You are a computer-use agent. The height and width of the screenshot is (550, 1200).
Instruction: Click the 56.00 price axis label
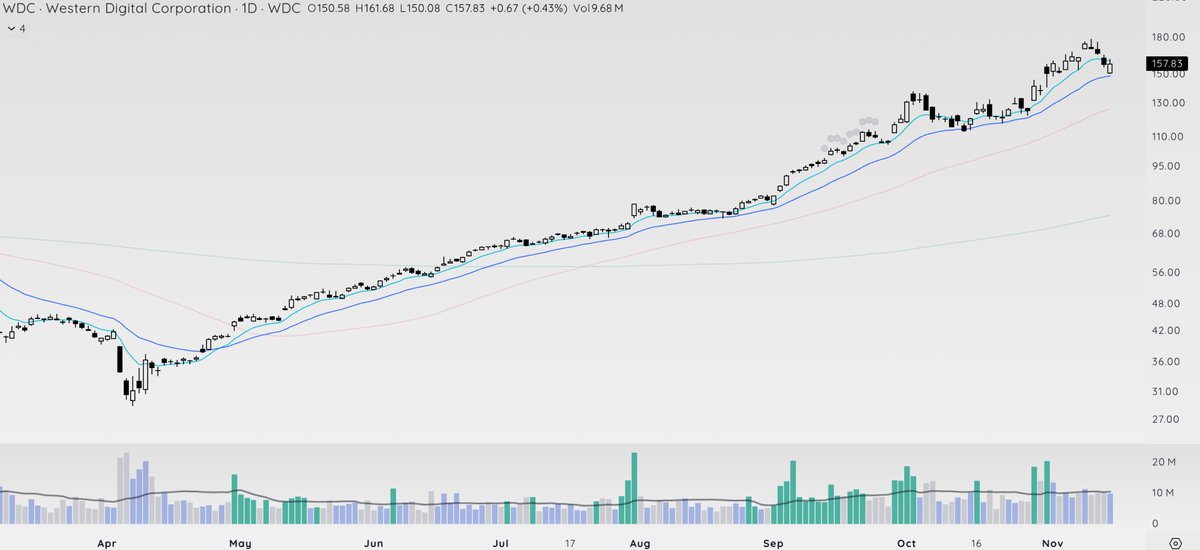point(1168,273)
